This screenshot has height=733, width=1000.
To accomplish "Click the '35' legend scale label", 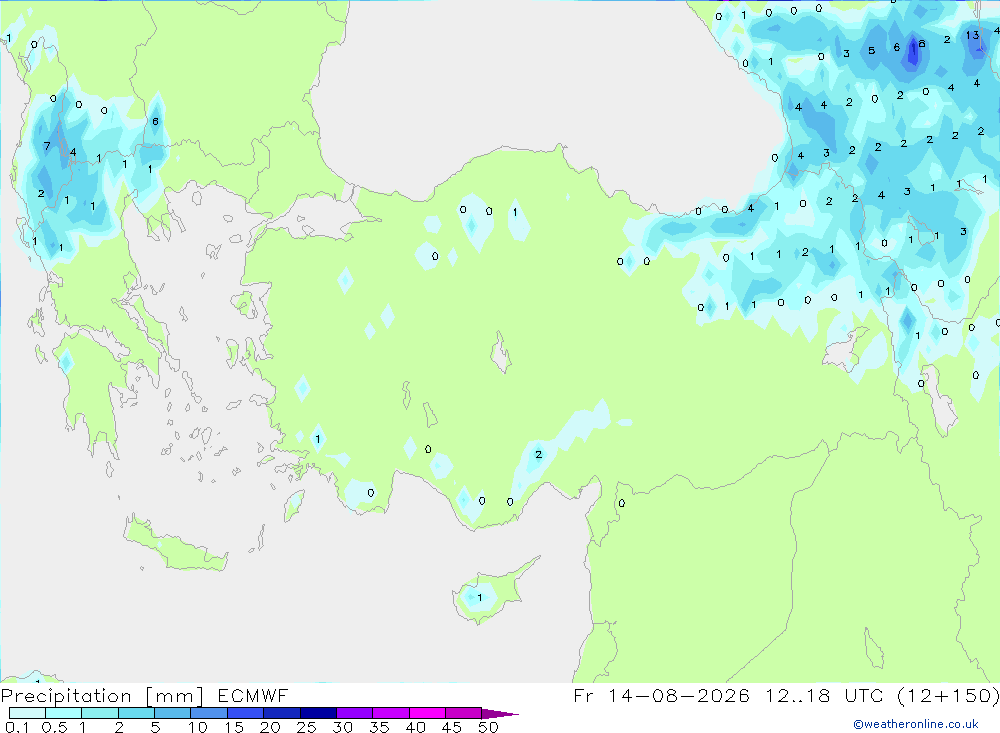I will [x=379, y=727].
